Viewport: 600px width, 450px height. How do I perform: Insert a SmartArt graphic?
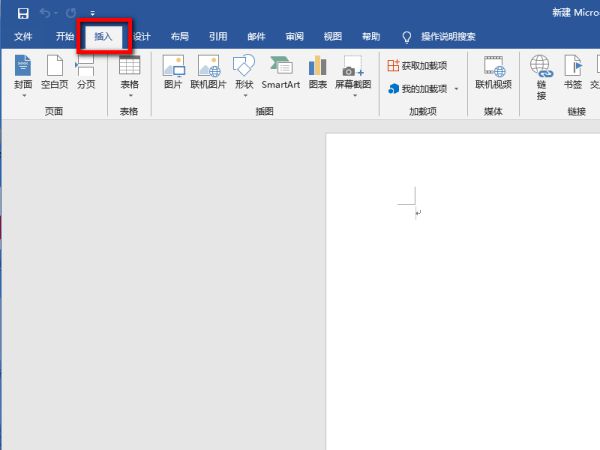click(x=280, y=72)
